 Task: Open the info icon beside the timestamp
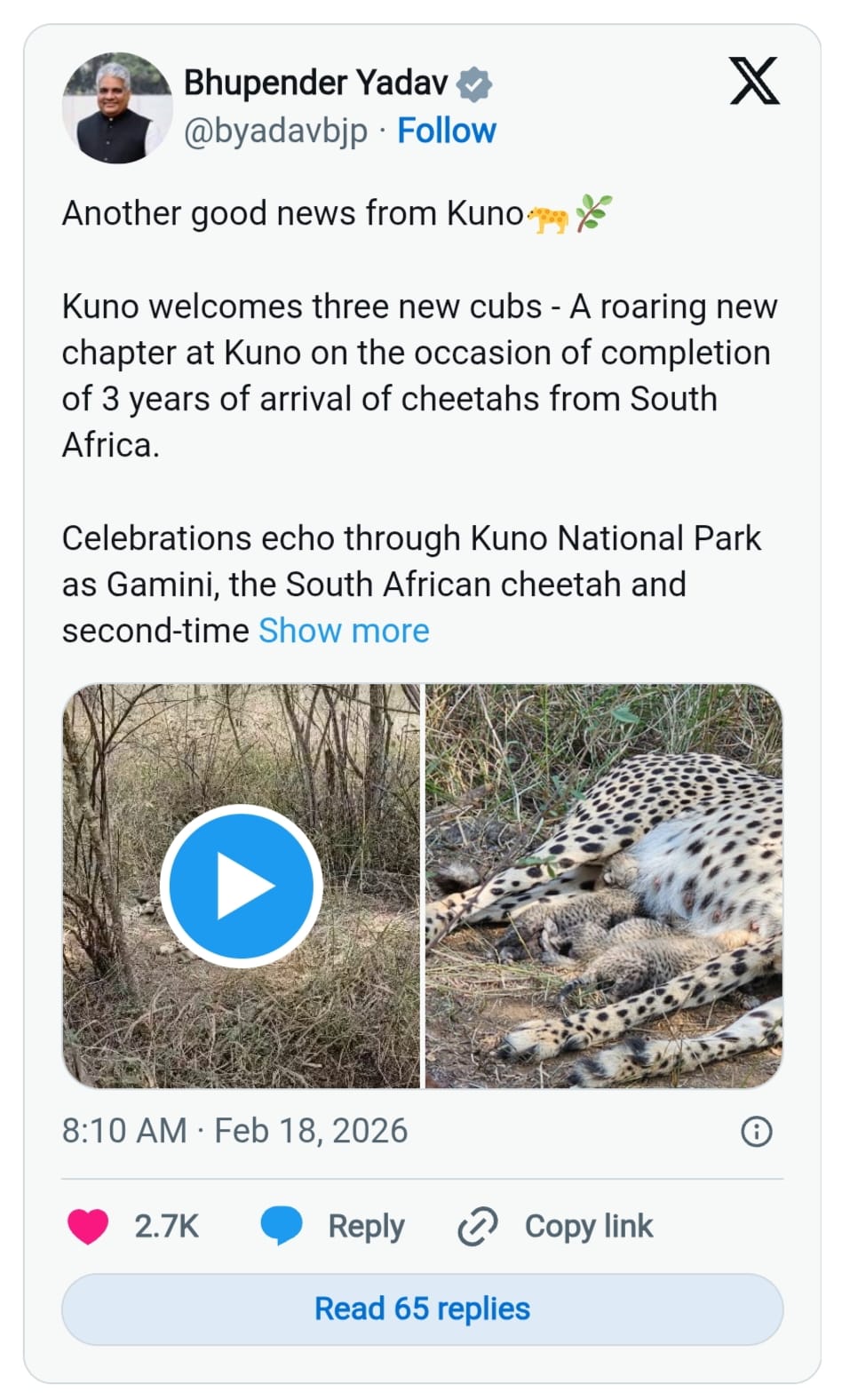click(756, 1131)
